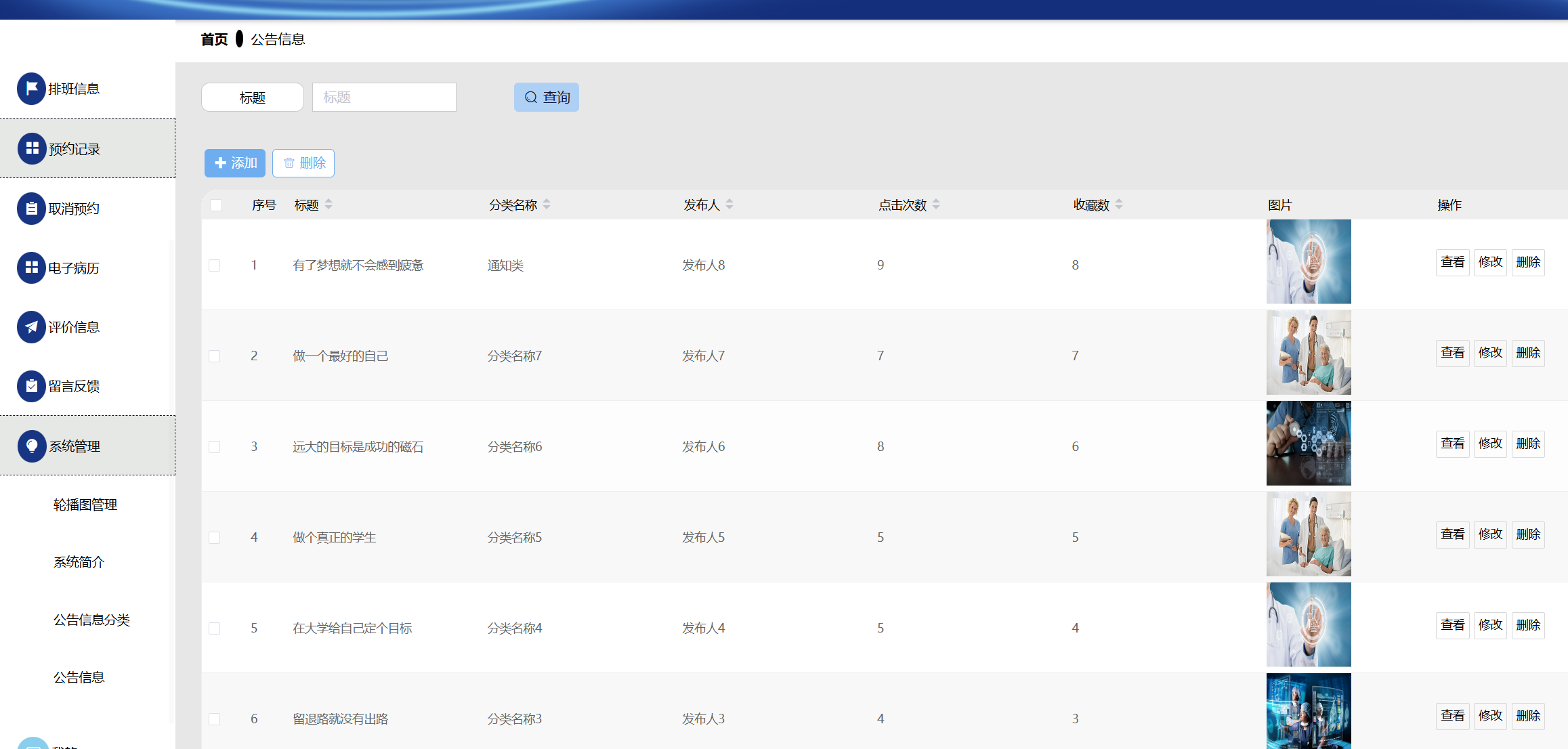Click the clipboard icon beside 取消预约
This screenshot has height=749, width=1568.
point(31,208)
